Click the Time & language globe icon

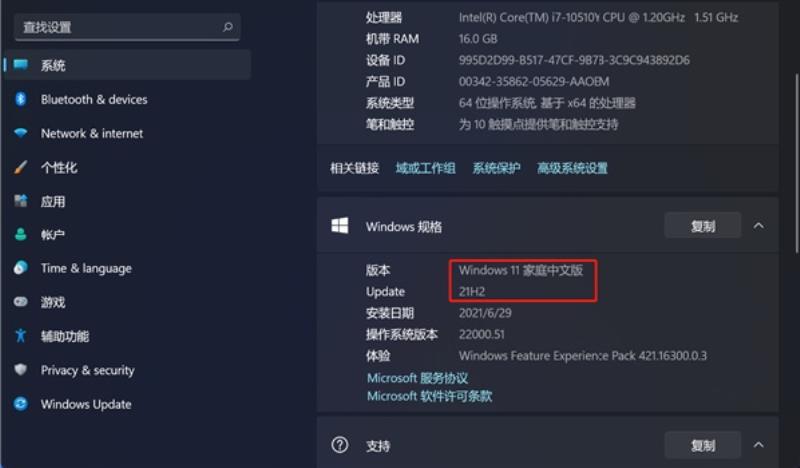pos(20,268)
